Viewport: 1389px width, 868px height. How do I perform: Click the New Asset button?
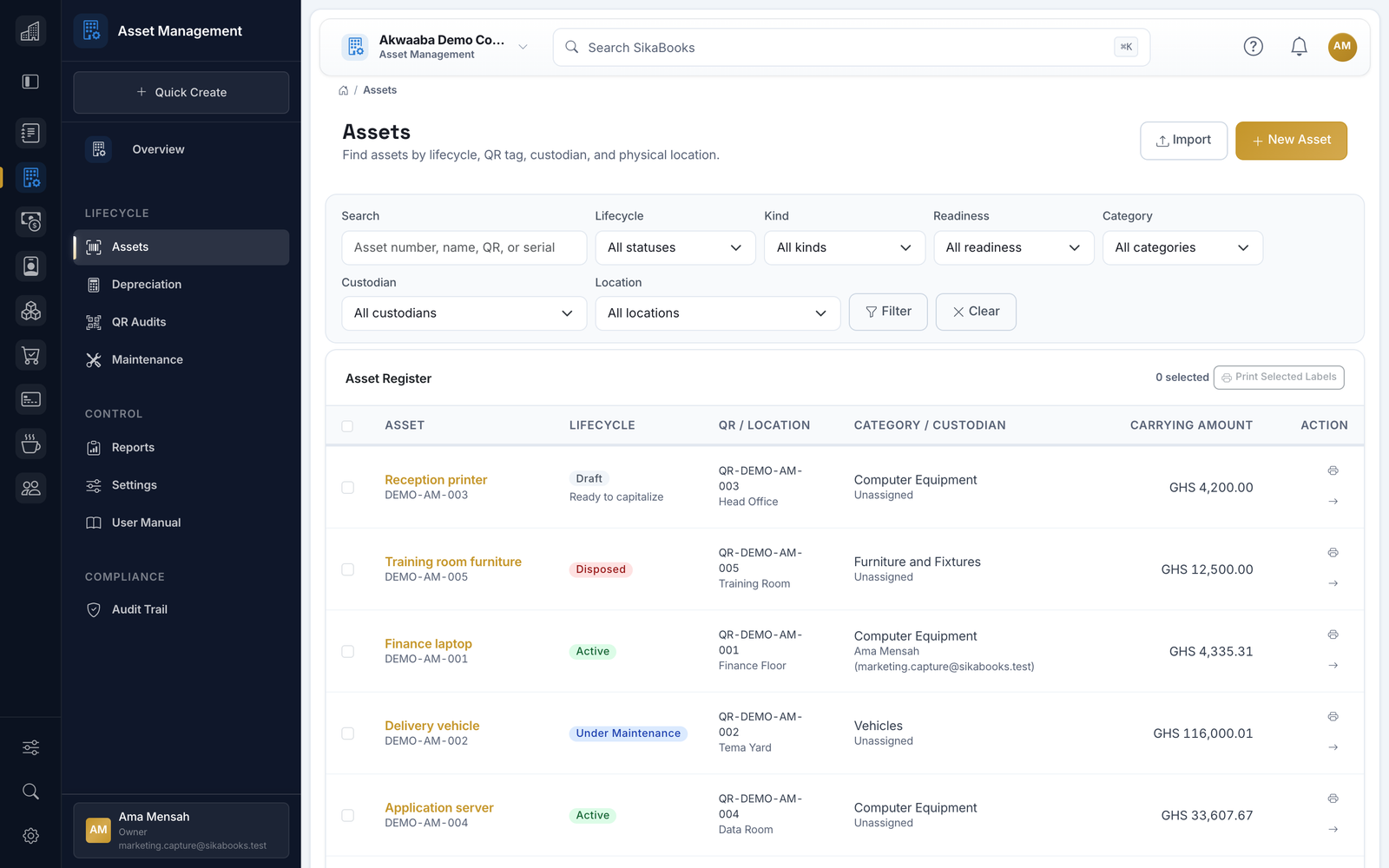point(1291,141)
